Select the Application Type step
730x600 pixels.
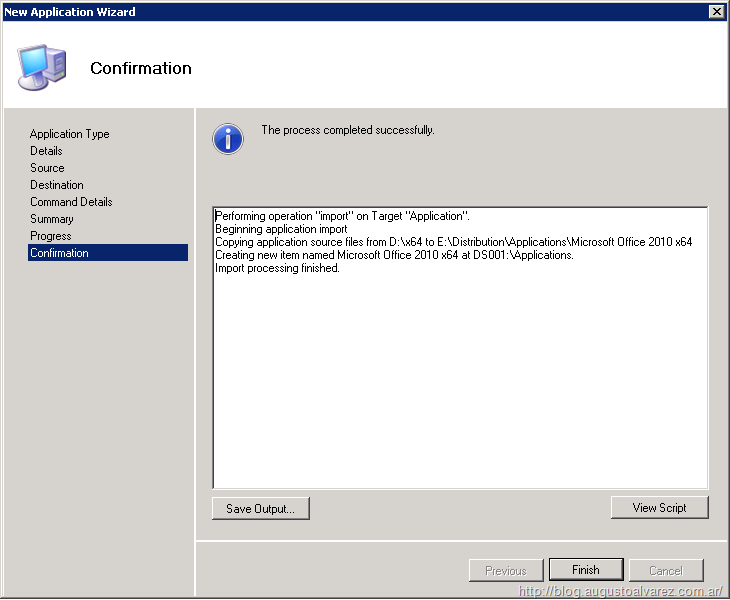(x=69, y=134)
